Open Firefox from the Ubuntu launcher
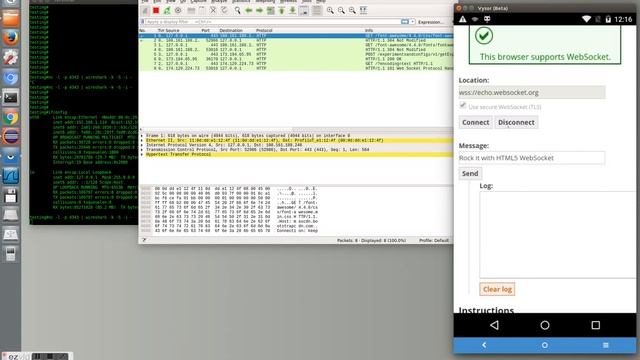 [11, 38]
